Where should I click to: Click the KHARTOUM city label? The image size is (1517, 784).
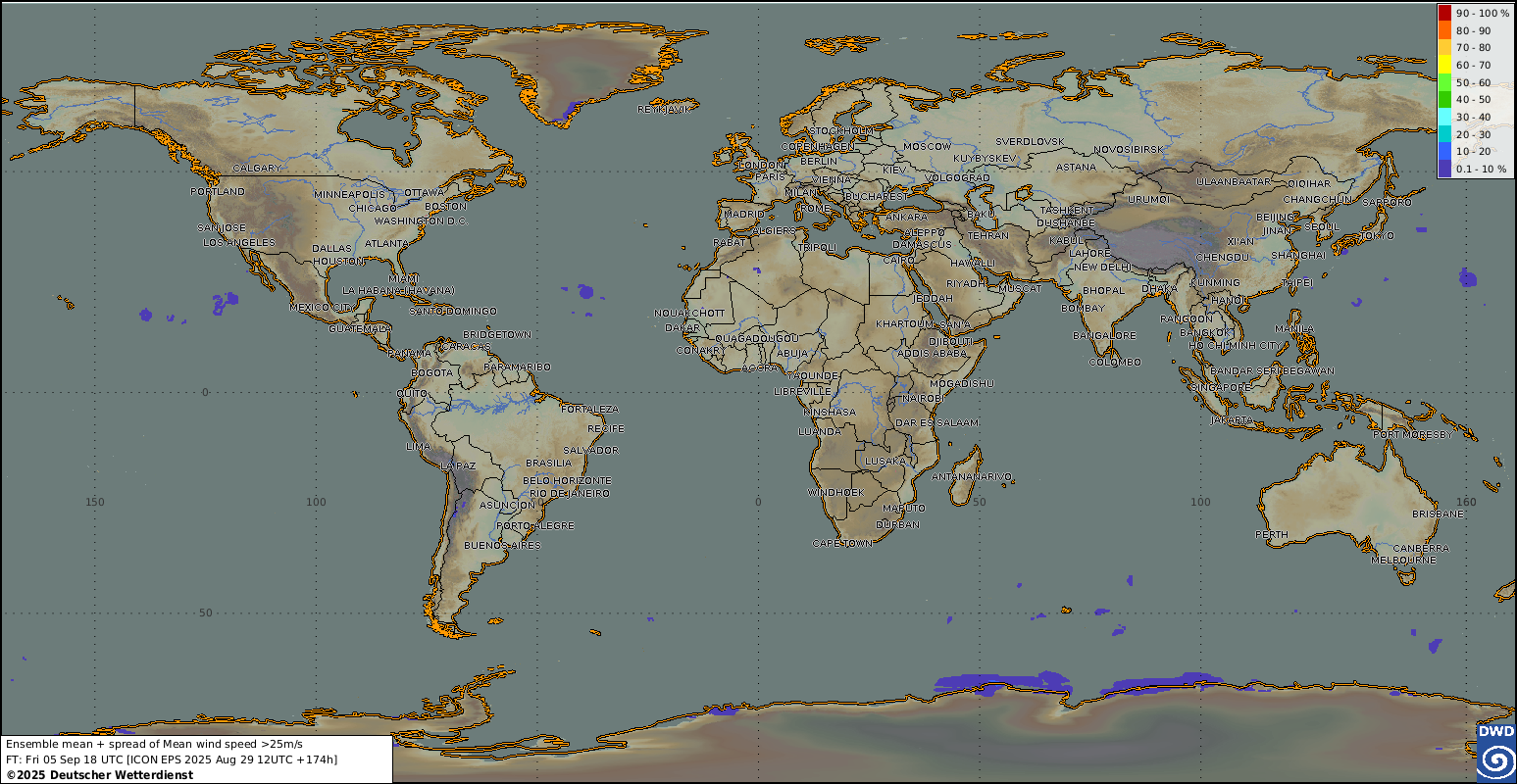(x=904, y=323)
